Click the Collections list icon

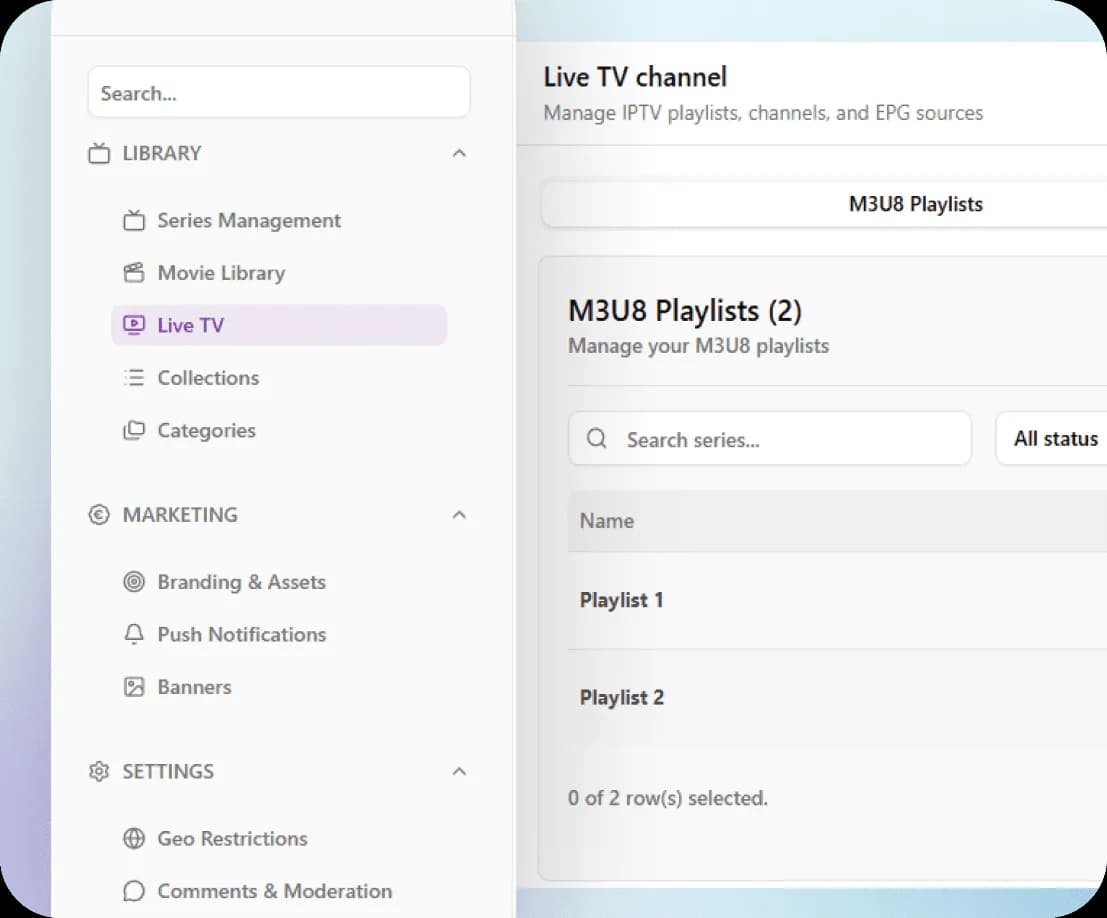(x=134, y=377)
